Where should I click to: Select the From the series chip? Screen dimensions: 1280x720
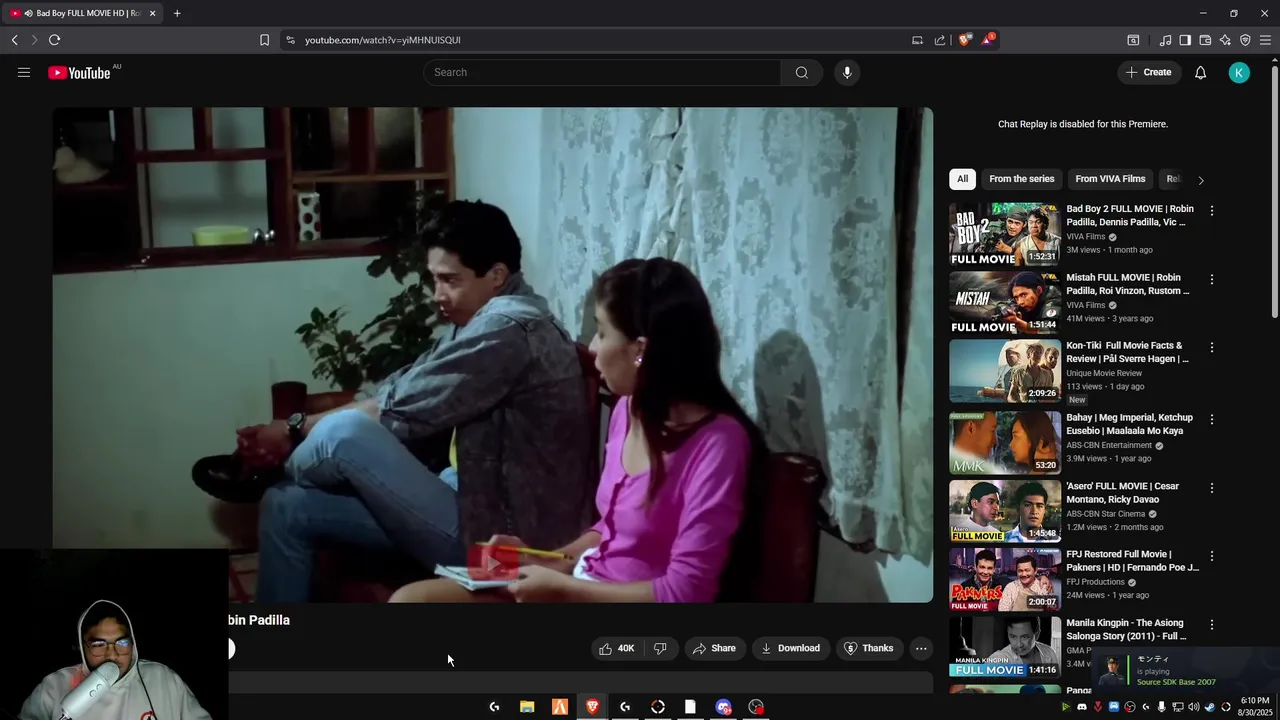click(1021, 179)
